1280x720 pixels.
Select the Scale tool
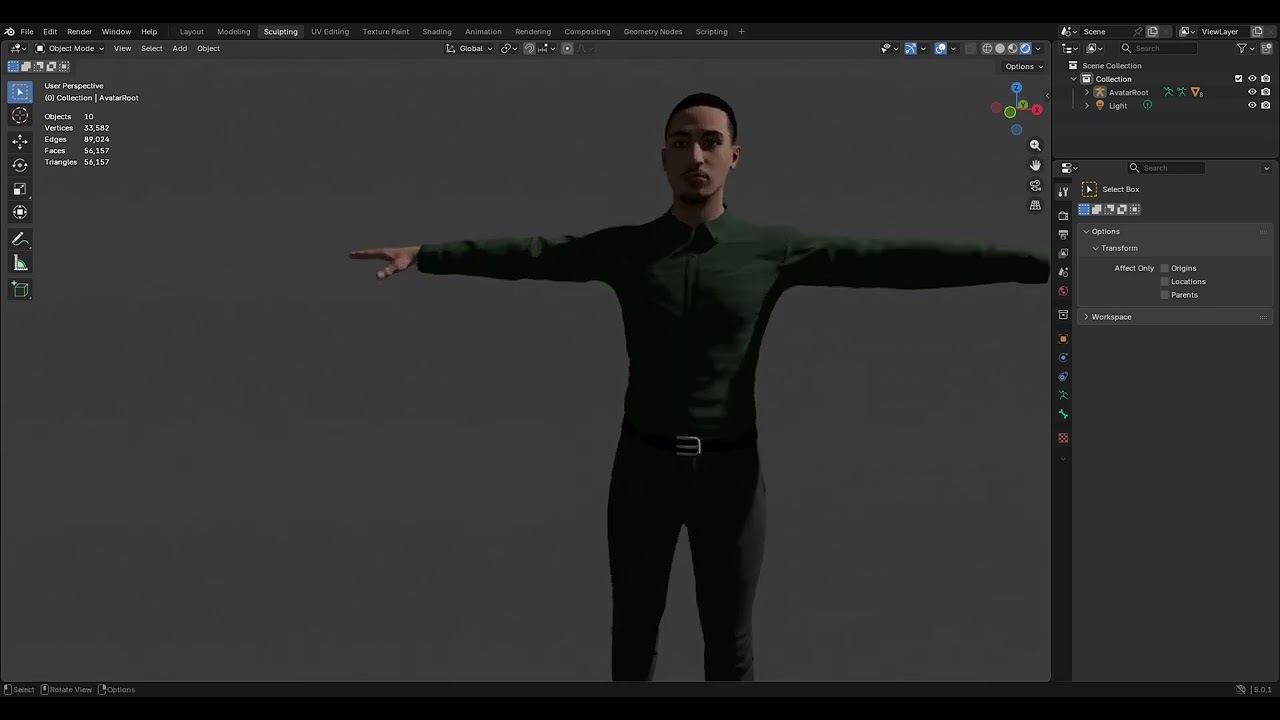click(x=20, y=188)
